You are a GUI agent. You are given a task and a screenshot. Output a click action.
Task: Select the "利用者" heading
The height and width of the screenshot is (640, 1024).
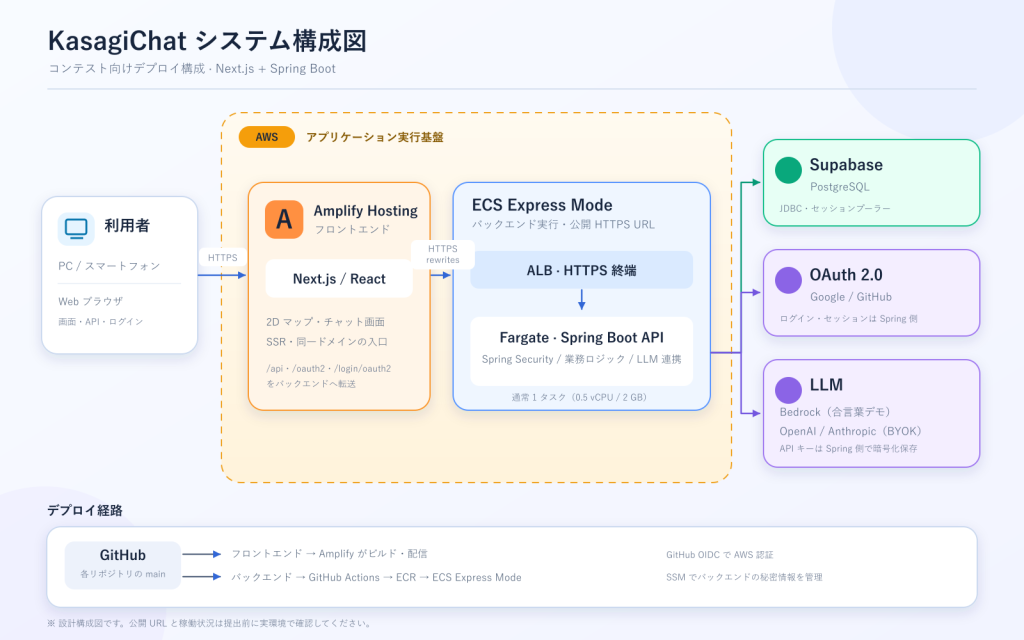[x=127, y=226]
